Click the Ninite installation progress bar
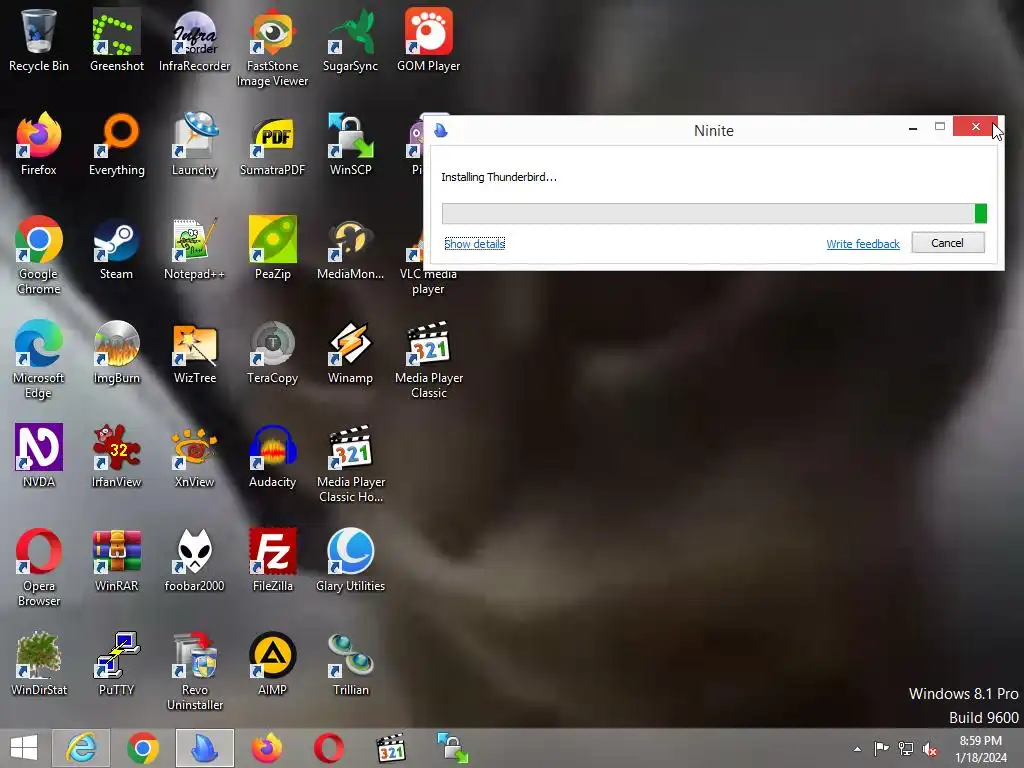Screen dimensions: 1024x768 [714, 213]
